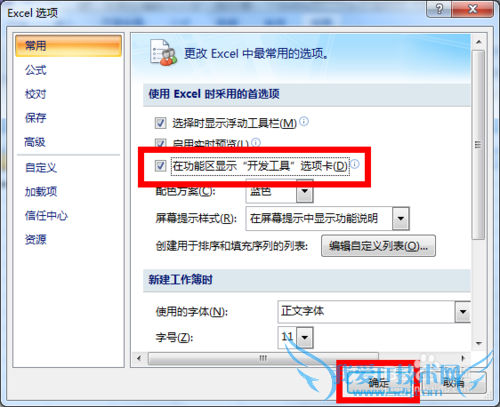This screenshot has width=500, height=407.
Task: Click the vertical scrollbar down arrow
Action: (479, 343)
